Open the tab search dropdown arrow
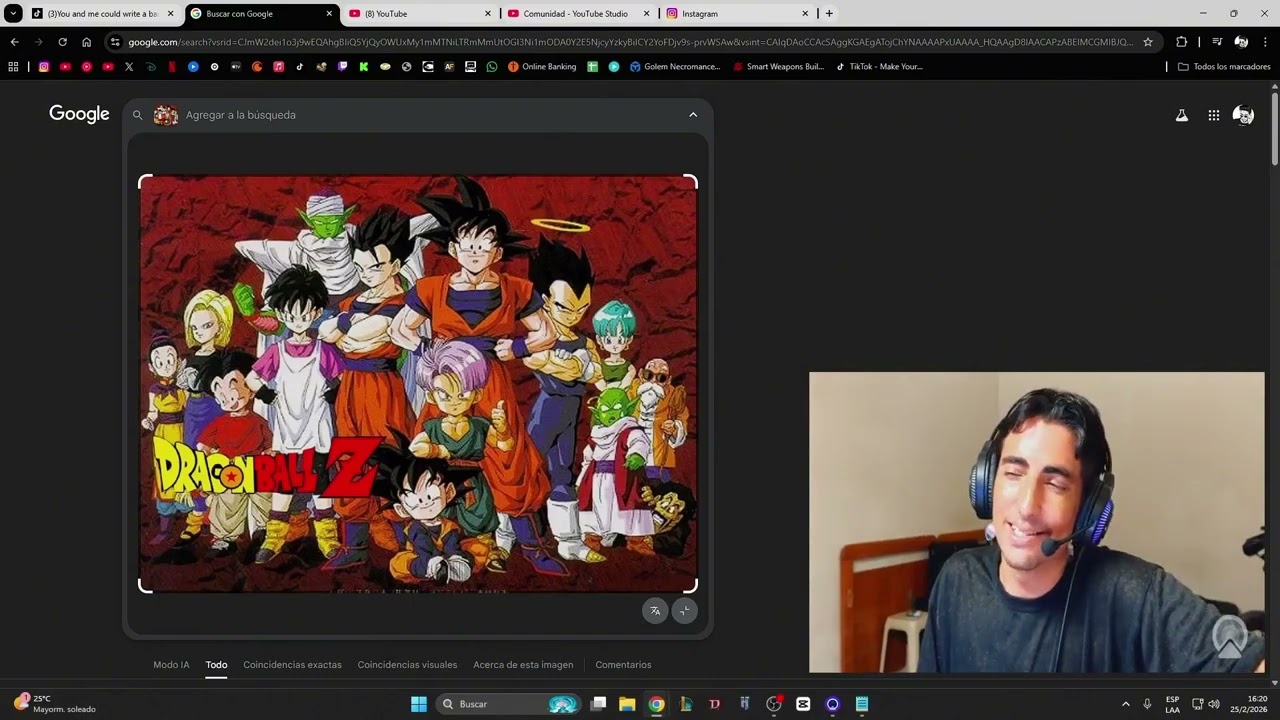Screen dimensions: 1280x720 (13, 13)
